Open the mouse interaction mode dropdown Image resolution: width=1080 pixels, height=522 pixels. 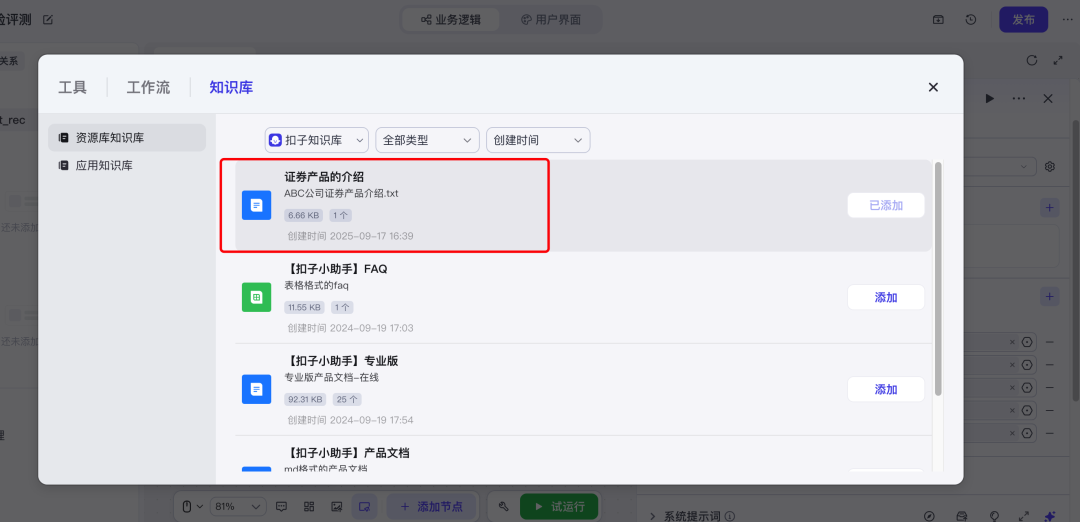click(191, 506)
